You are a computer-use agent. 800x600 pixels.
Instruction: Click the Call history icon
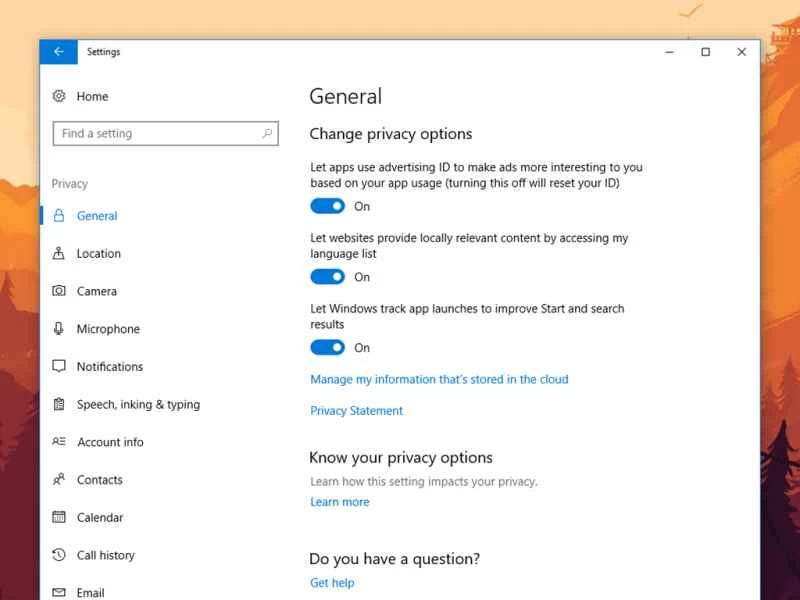(x=58, y=555)
